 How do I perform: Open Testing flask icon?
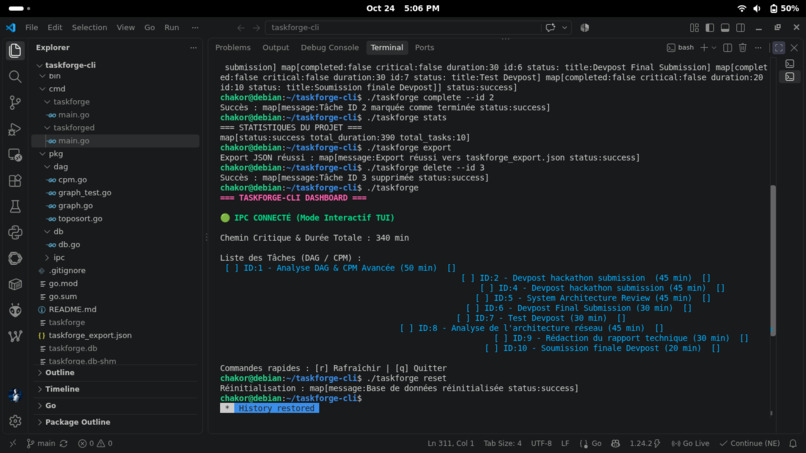click(x=15, y=206)
